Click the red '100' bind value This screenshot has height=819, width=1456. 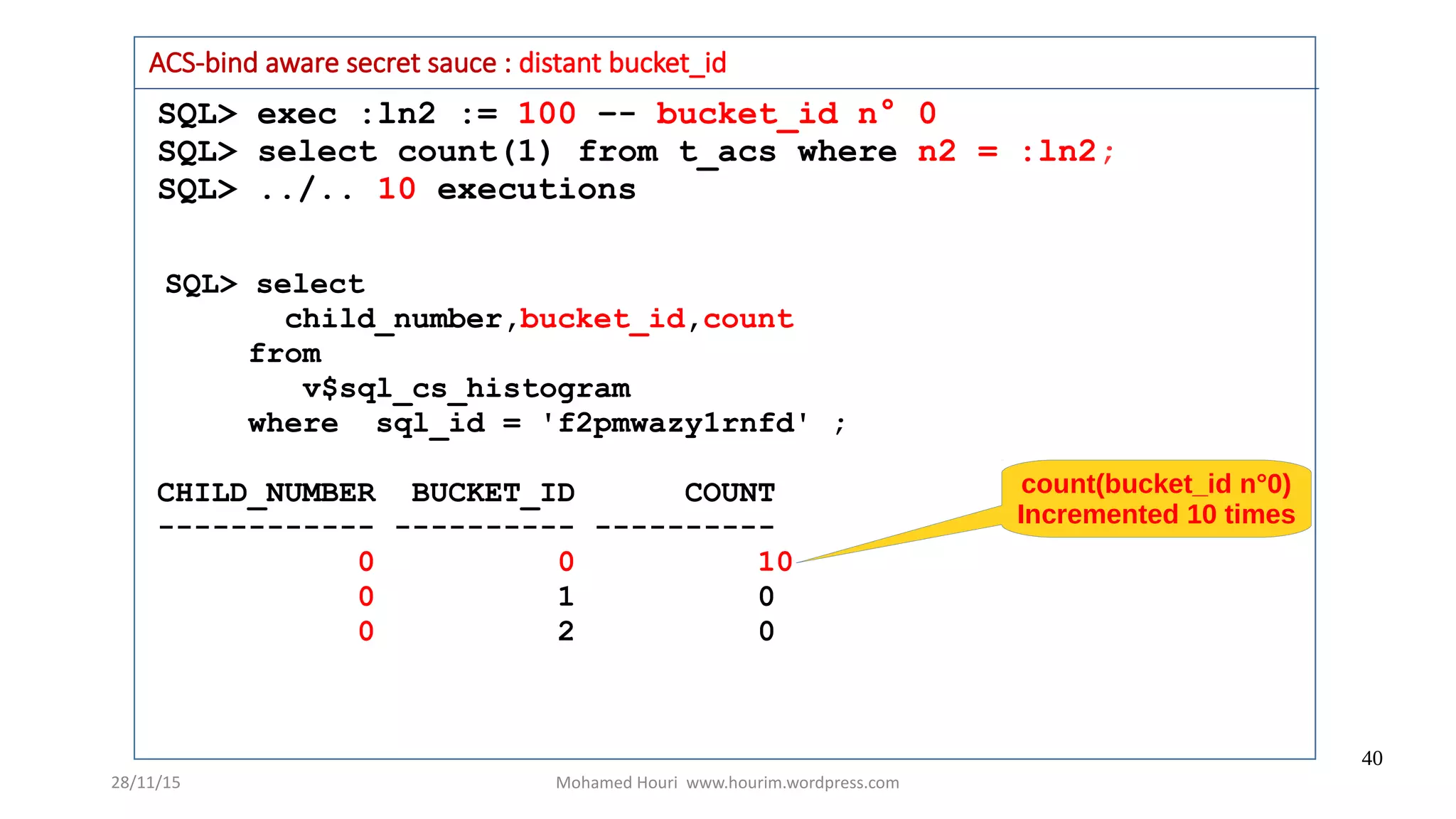[x=546, y=114]
